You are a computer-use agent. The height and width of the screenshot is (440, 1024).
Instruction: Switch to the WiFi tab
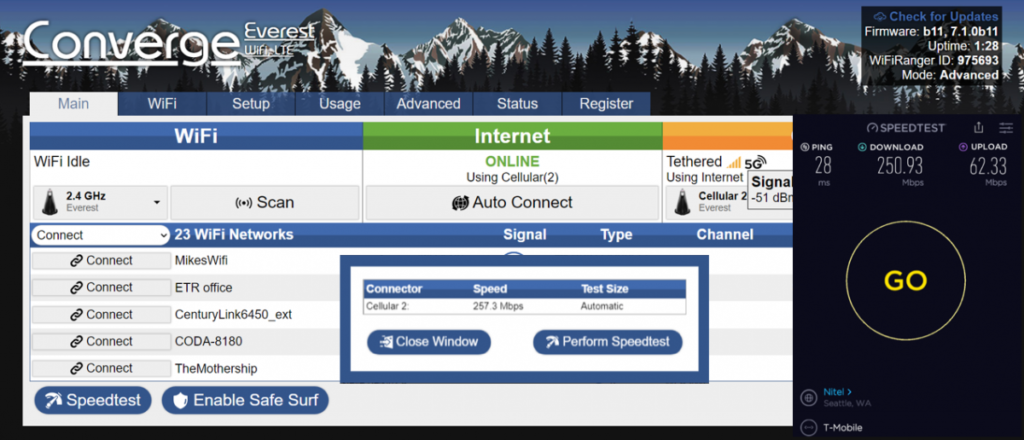[162, 104]
